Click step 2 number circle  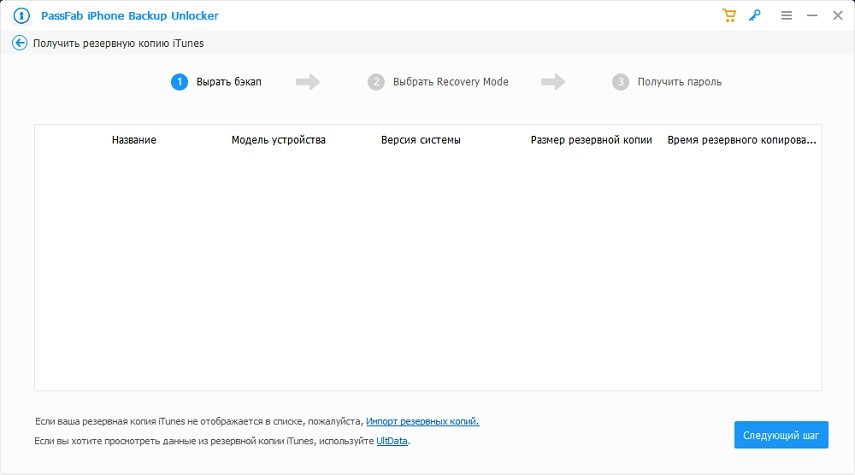click(376, 82)
